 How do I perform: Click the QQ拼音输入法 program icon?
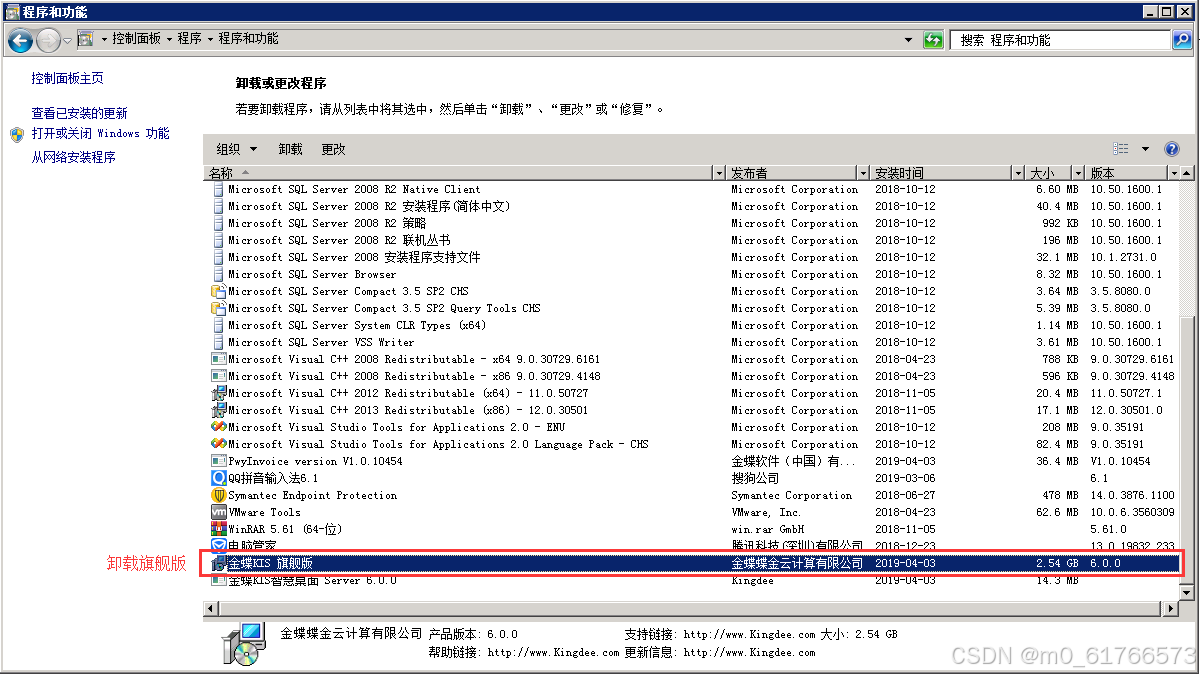[219, 478]
